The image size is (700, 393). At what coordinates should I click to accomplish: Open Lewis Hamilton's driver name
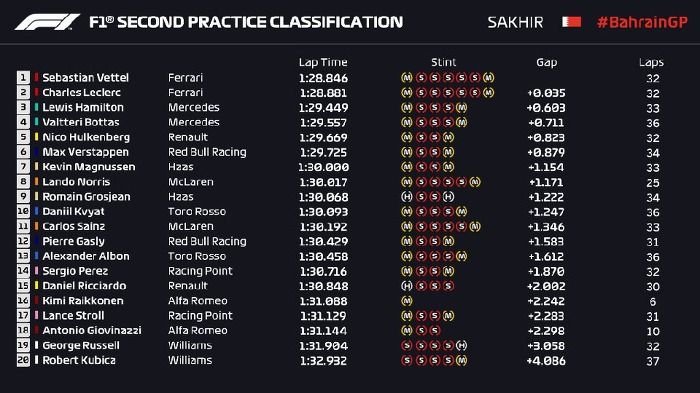coord(83,107)
